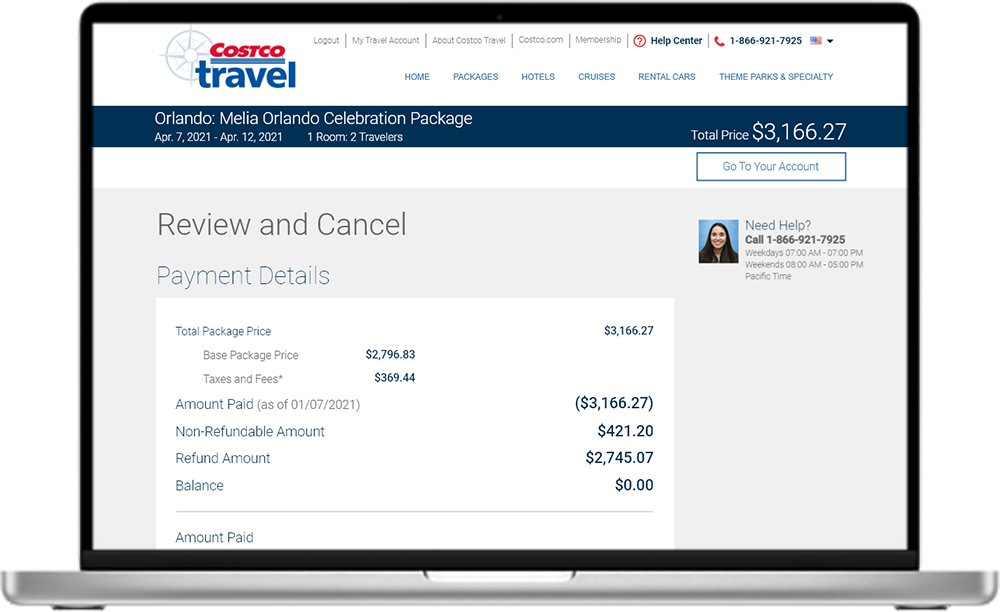Click the Weekdays 07:00 AM - 07:00 PM hours
1000x612 pixels.
(x=804, y=253)
